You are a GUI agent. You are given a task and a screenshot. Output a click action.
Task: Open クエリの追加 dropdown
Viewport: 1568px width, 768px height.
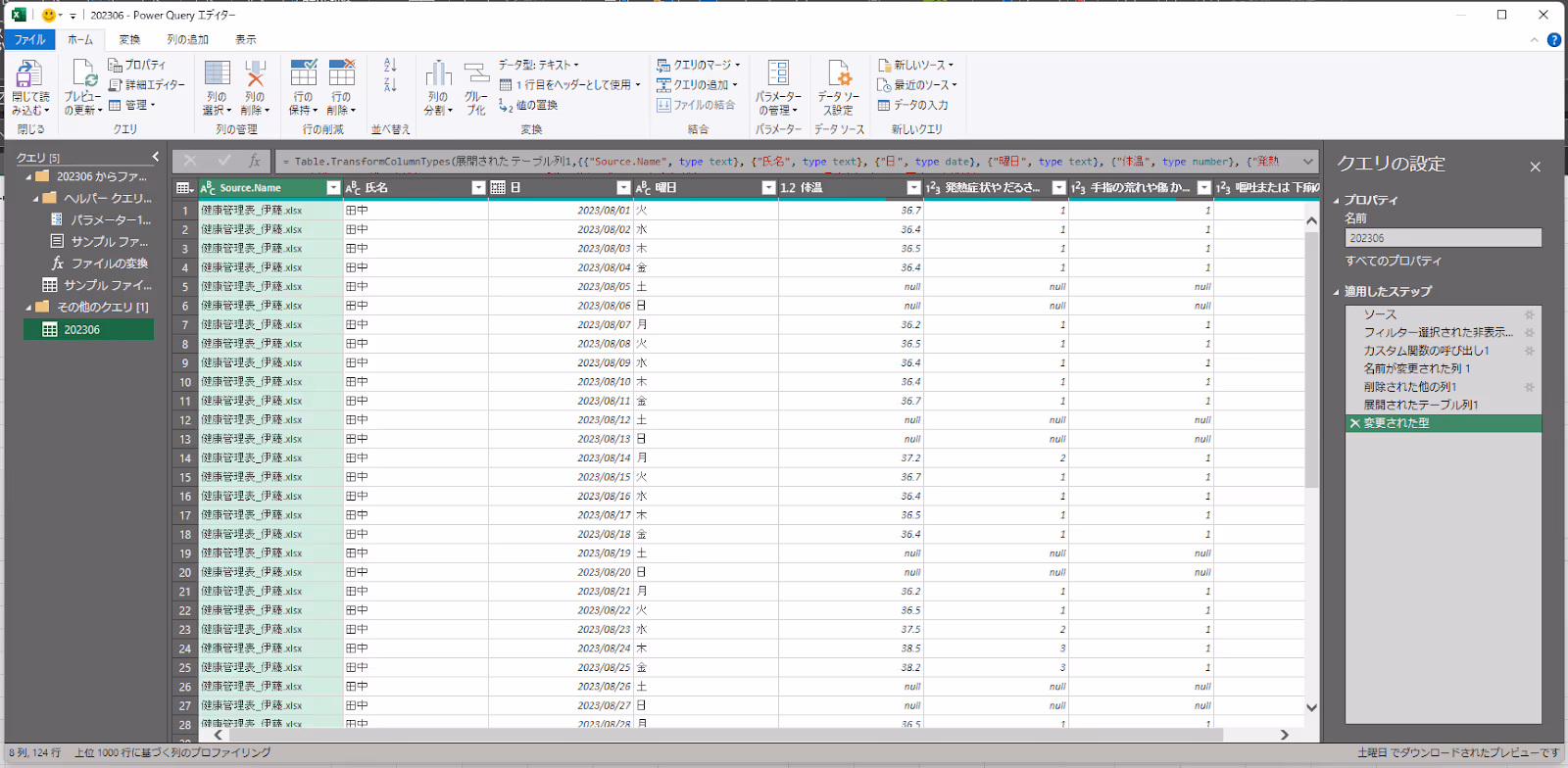(x=697, y=85)
